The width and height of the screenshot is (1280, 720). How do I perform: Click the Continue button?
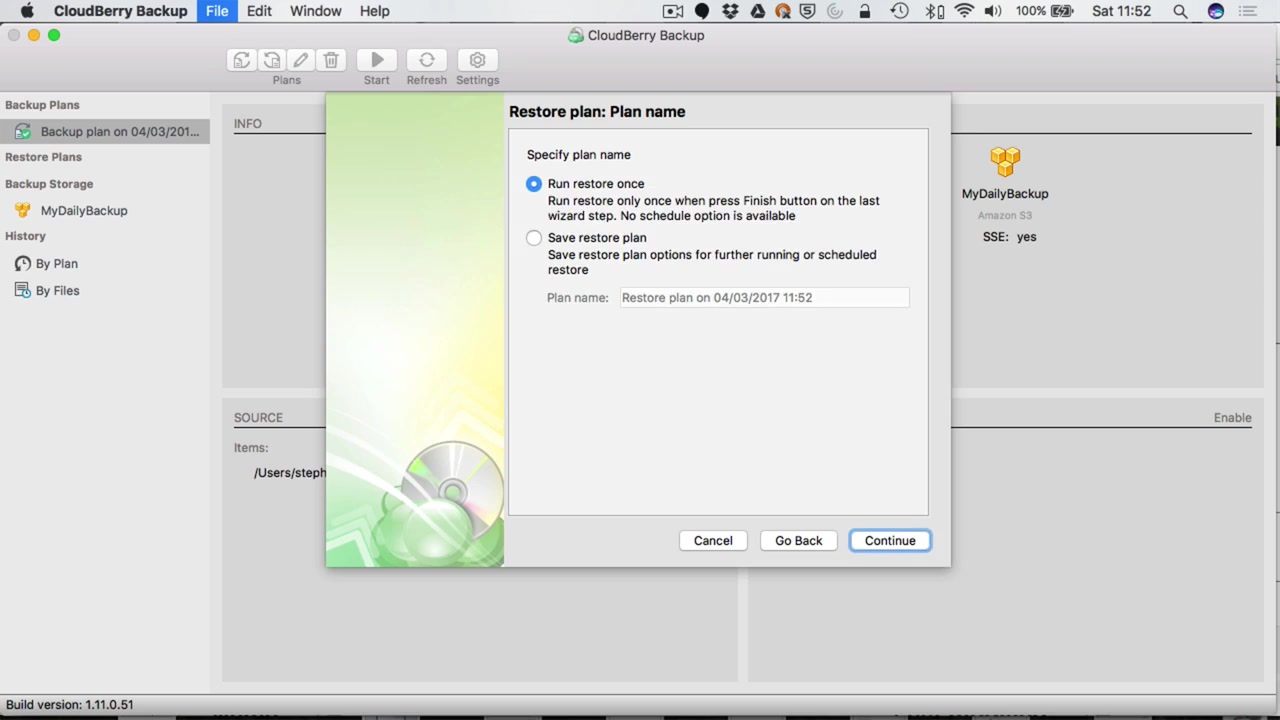pyautogui.click(x=890, y=540)
